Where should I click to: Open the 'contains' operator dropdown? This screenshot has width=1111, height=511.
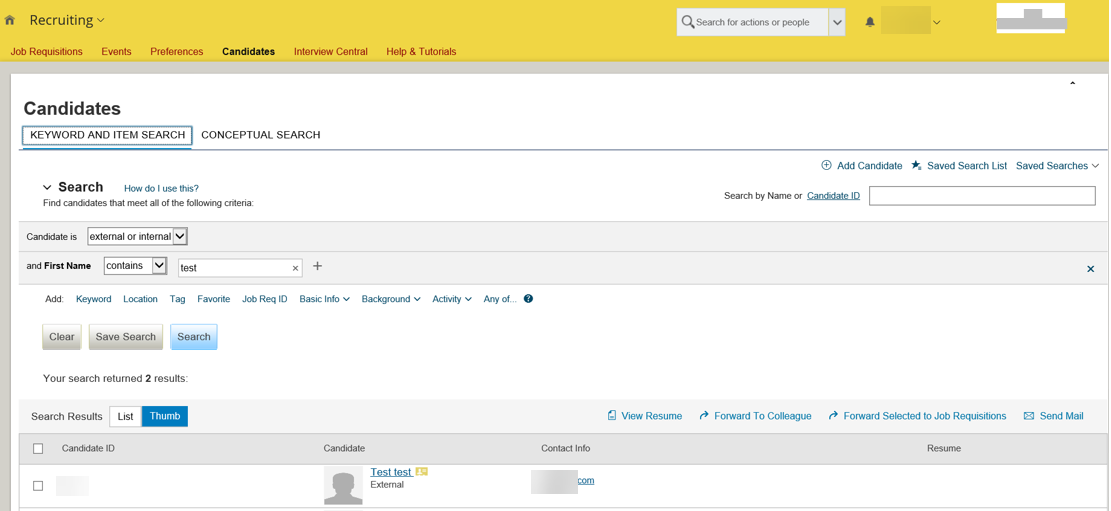135,266
